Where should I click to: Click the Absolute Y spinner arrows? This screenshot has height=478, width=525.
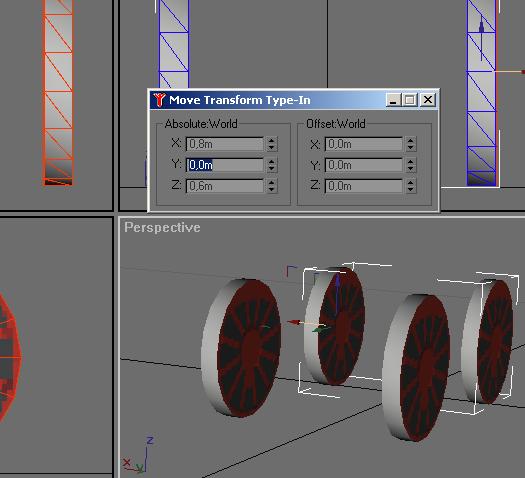(272, 165)
